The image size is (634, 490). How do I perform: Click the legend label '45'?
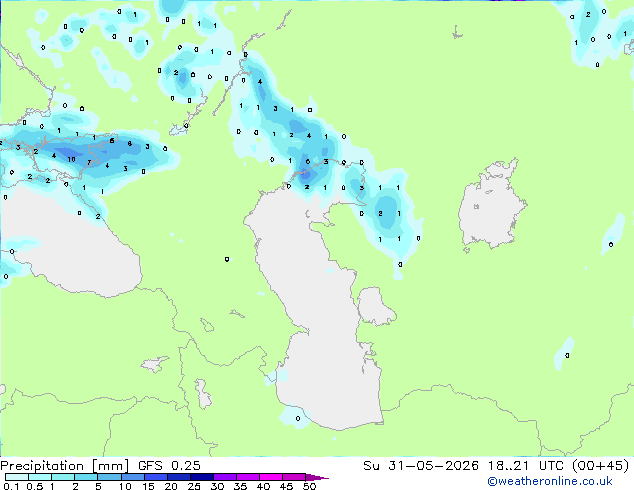point(286,486)
